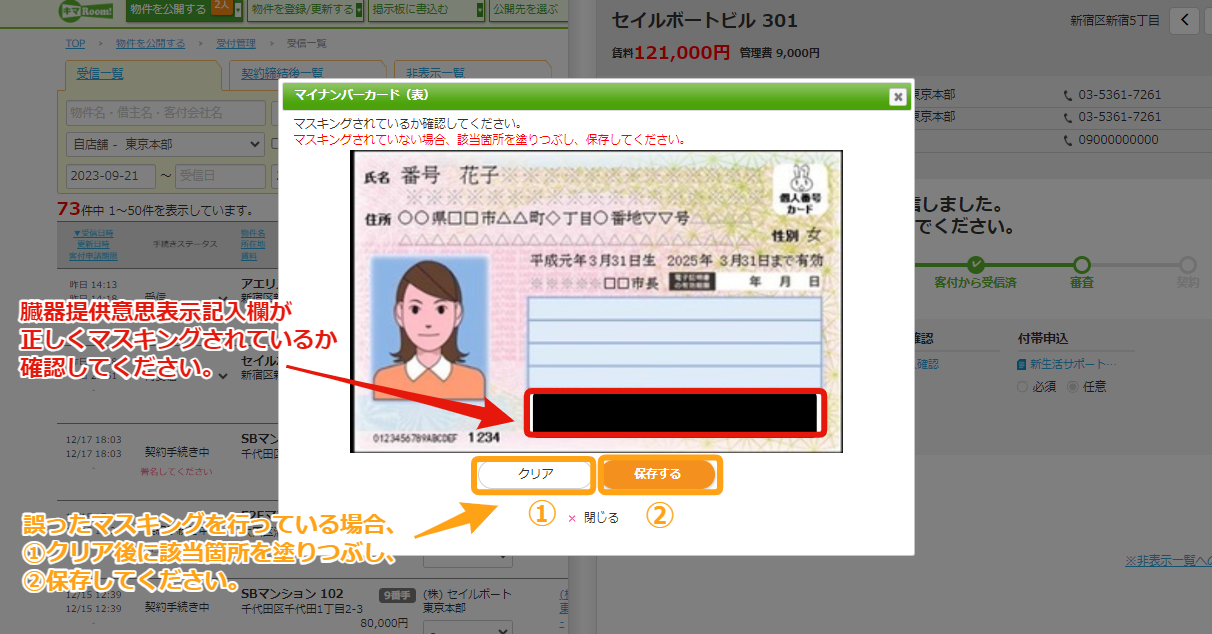
Task: Click the 受信日 end date field
Action: (220, 177)
